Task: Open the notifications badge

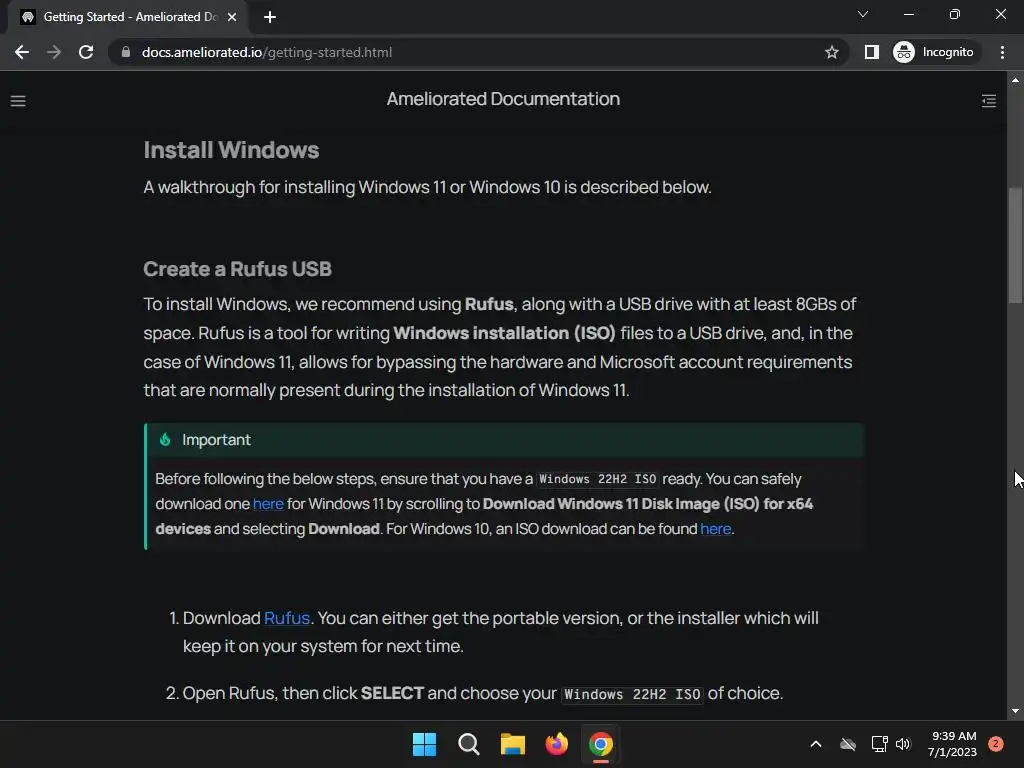Action: (996, 744)
